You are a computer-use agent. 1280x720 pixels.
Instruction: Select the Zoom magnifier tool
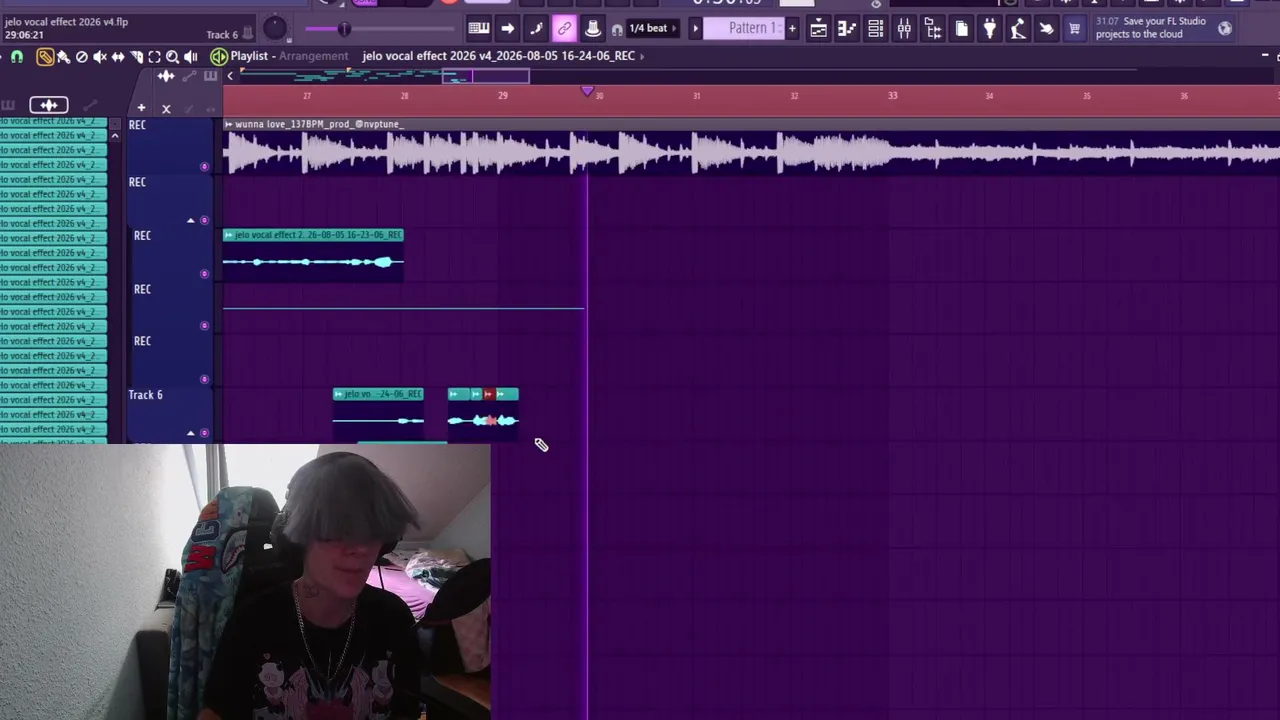click(x=172, y=57)
